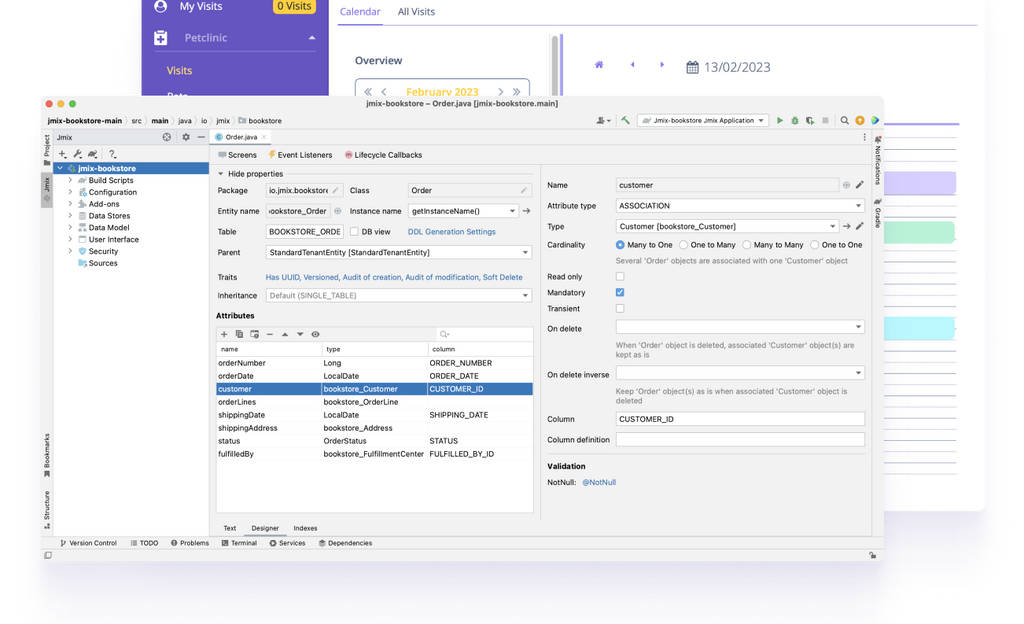Enable the DB view checkbox
Image resolution: width=1024 pixels, height=624 pixels.
coord(356,230)
